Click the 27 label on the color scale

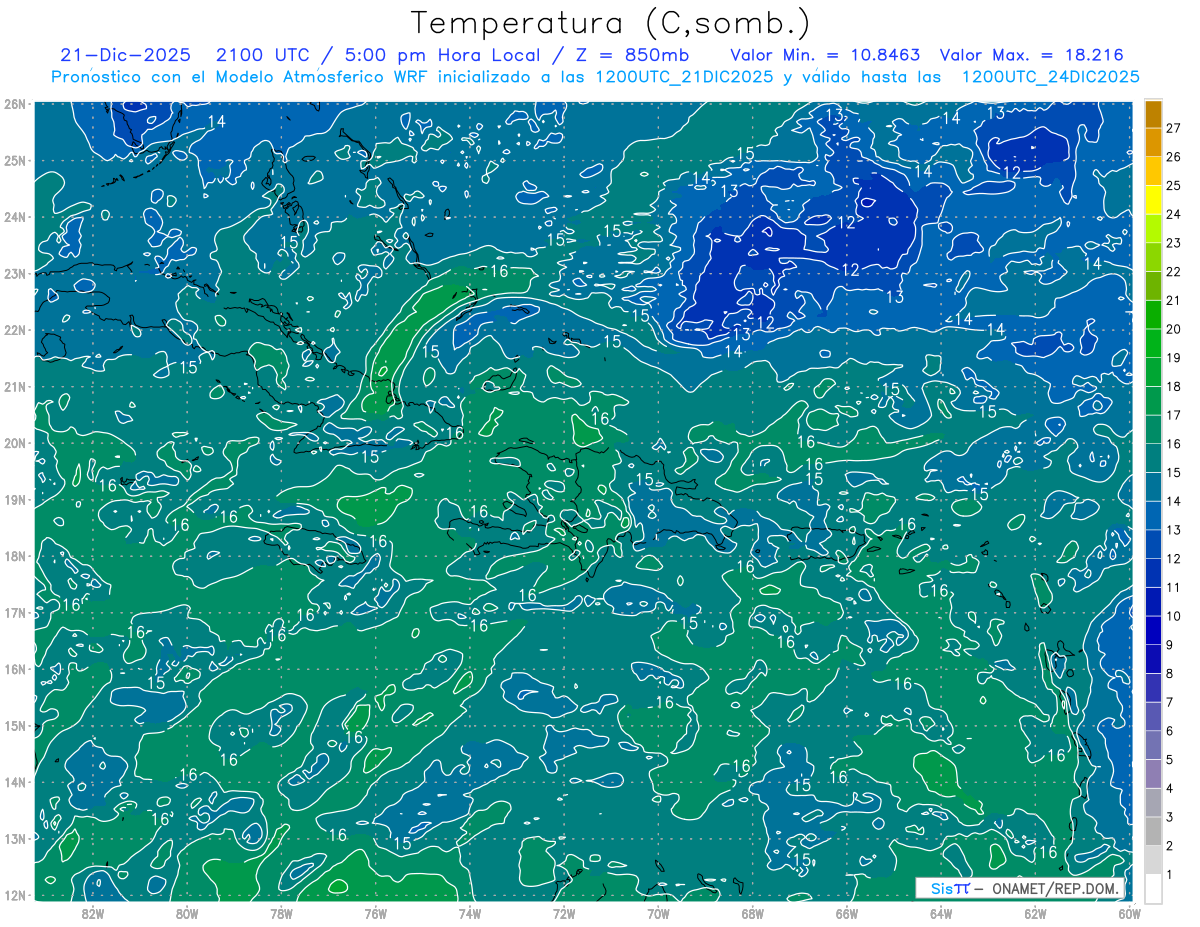pyautogui.click(x=1173, y=128)
